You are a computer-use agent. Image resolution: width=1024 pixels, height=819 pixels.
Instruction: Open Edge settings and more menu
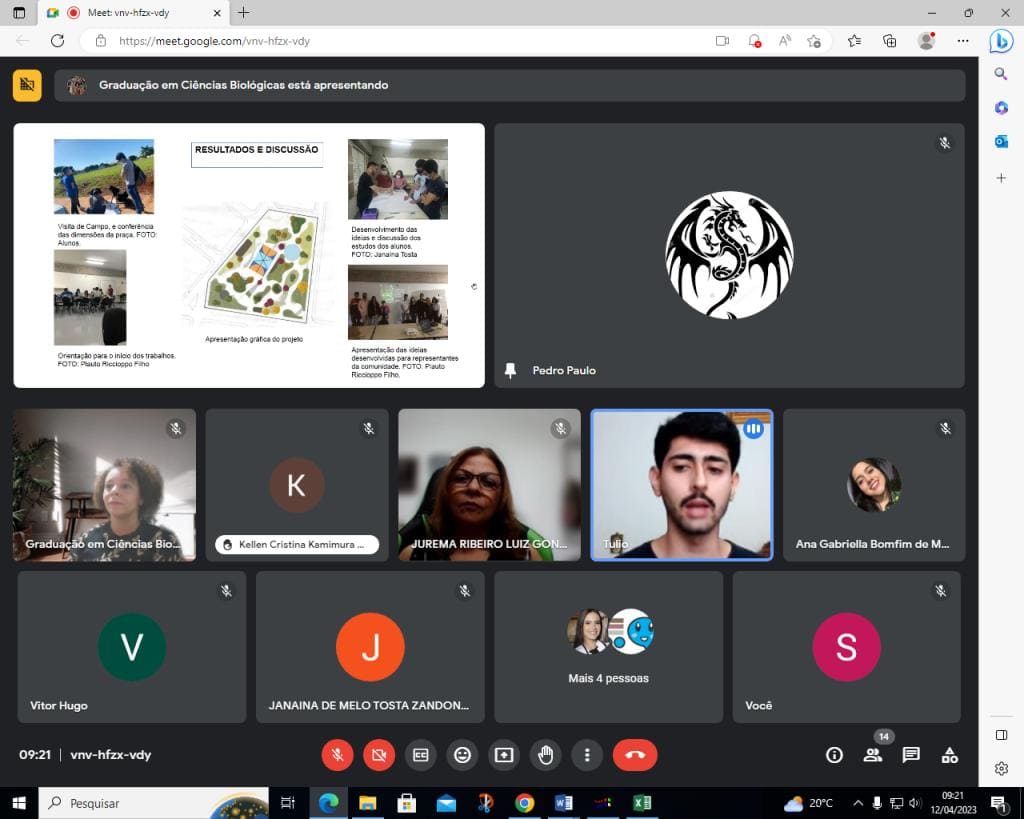(x=963, y=40)
